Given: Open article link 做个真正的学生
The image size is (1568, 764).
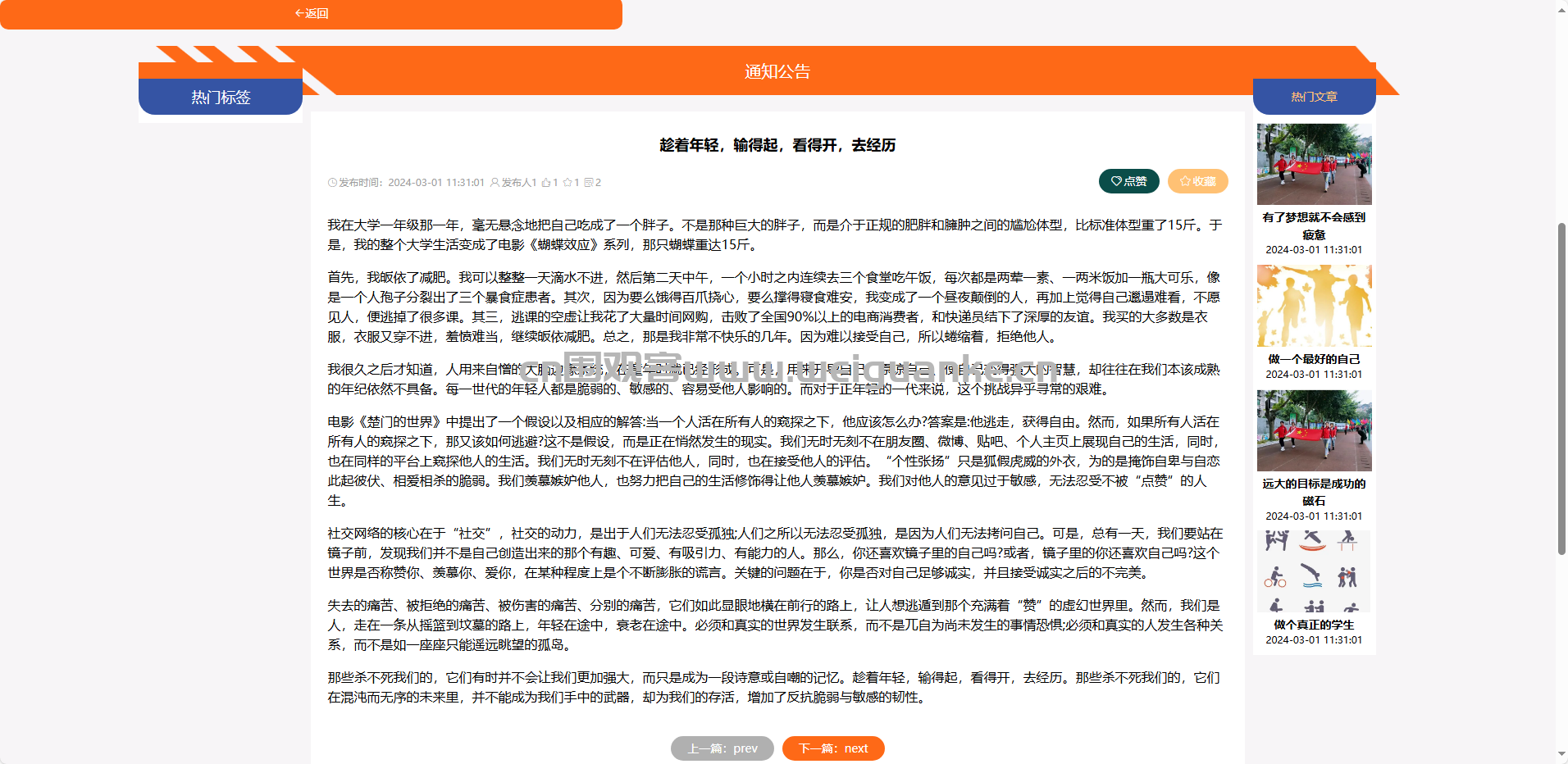Looking at the screenshot, I should coord(1314,625).
